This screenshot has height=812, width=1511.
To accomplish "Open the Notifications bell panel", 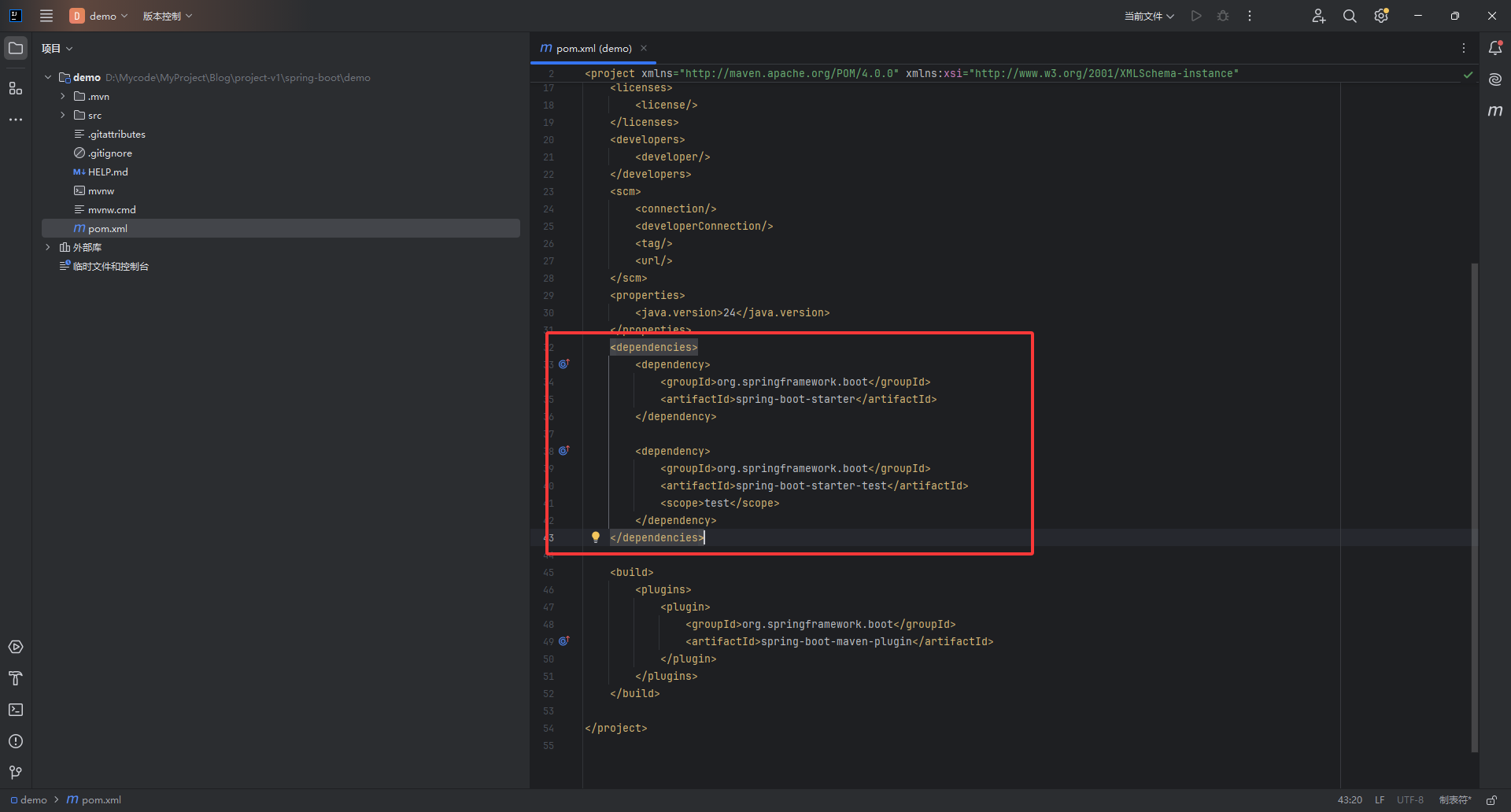I will (x=1495, y=48).
